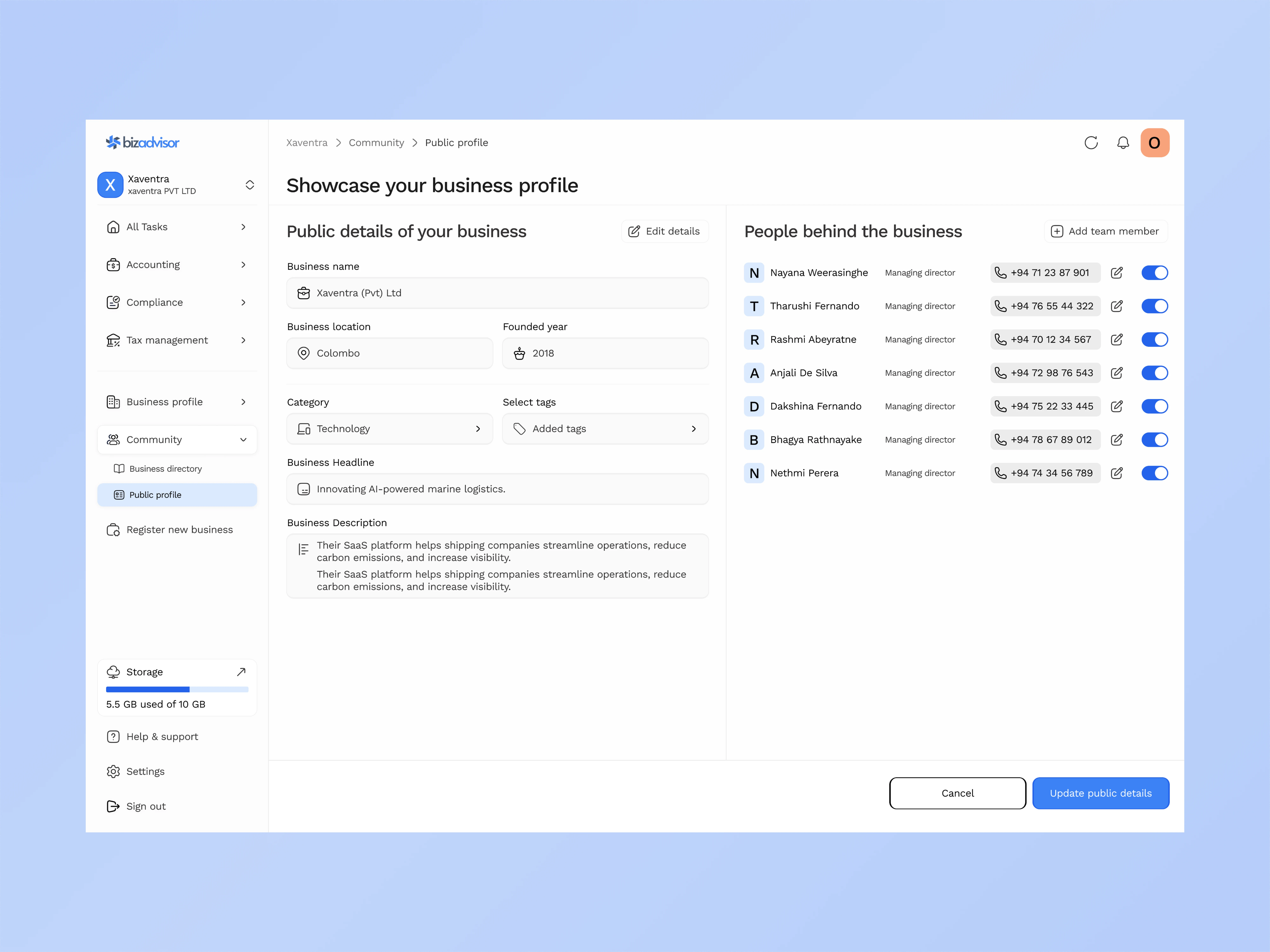Click the refresh icon in top bar
1270x952 pixels.
tap(1091, 143)
